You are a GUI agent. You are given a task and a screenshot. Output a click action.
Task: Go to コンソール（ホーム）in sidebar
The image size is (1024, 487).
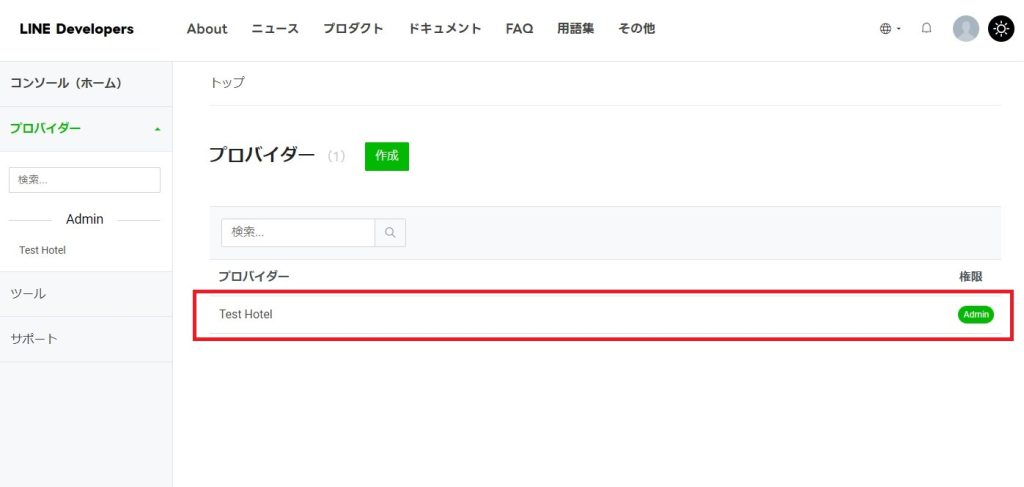click(66, 83)
